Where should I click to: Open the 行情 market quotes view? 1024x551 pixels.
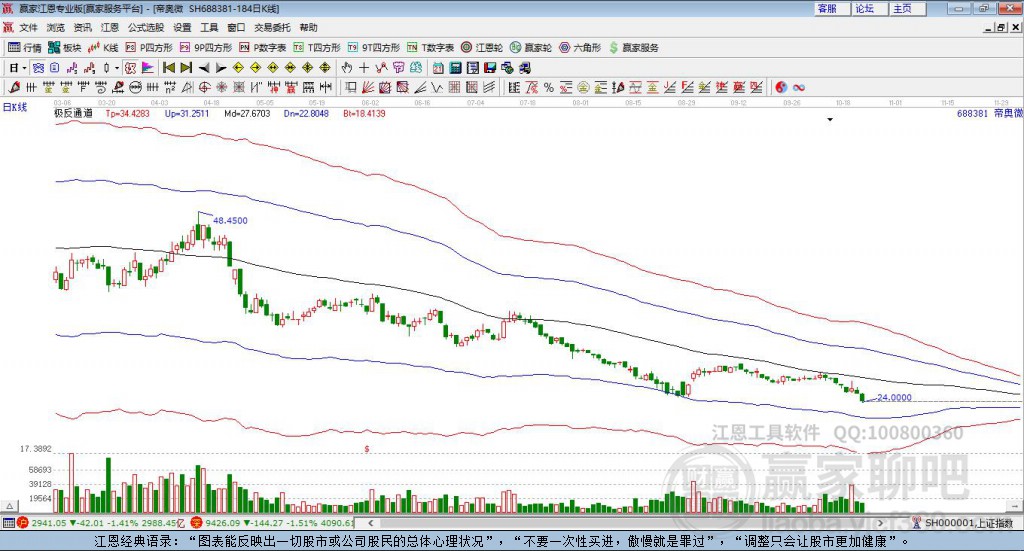pos(25,48)
